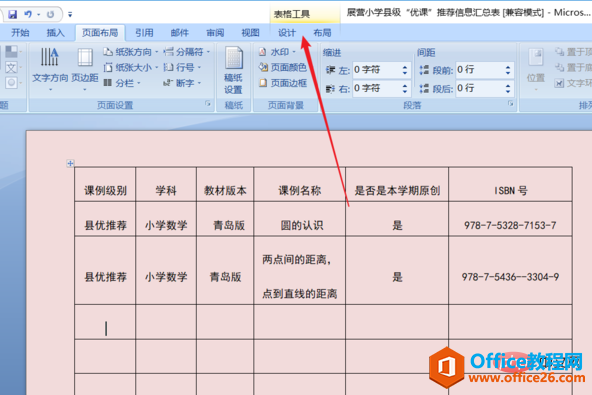Screen dimensions: 592x395
Task: Open 断字 hyphenation dropdown
Action: [182, 83]
